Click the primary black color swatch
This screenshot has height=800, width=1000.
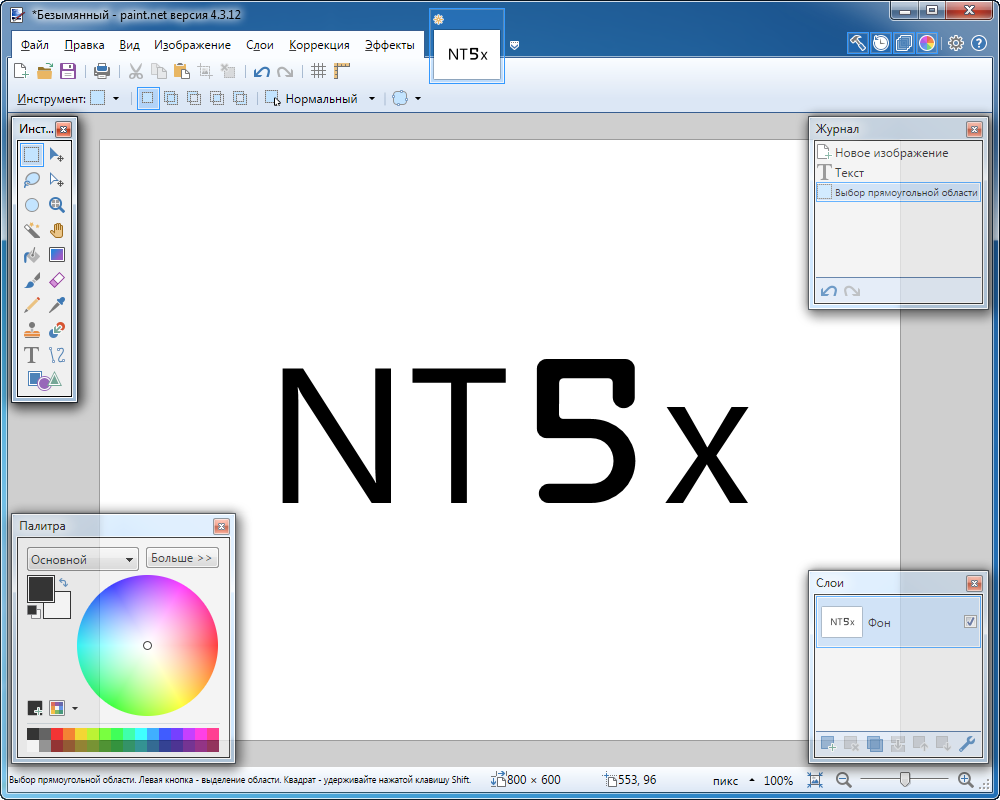click(40, 588)
